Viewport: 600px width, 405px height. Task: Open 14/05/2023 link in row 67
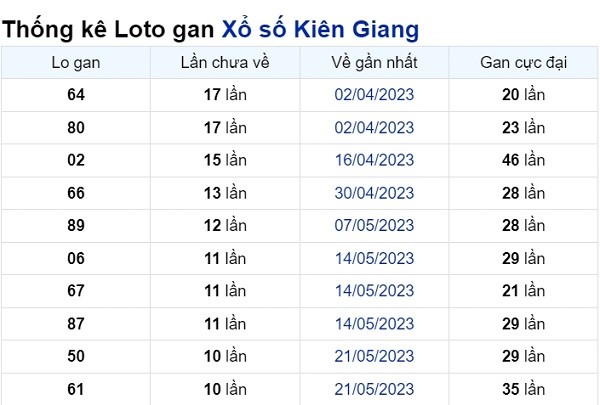click(x=374, y=291)
